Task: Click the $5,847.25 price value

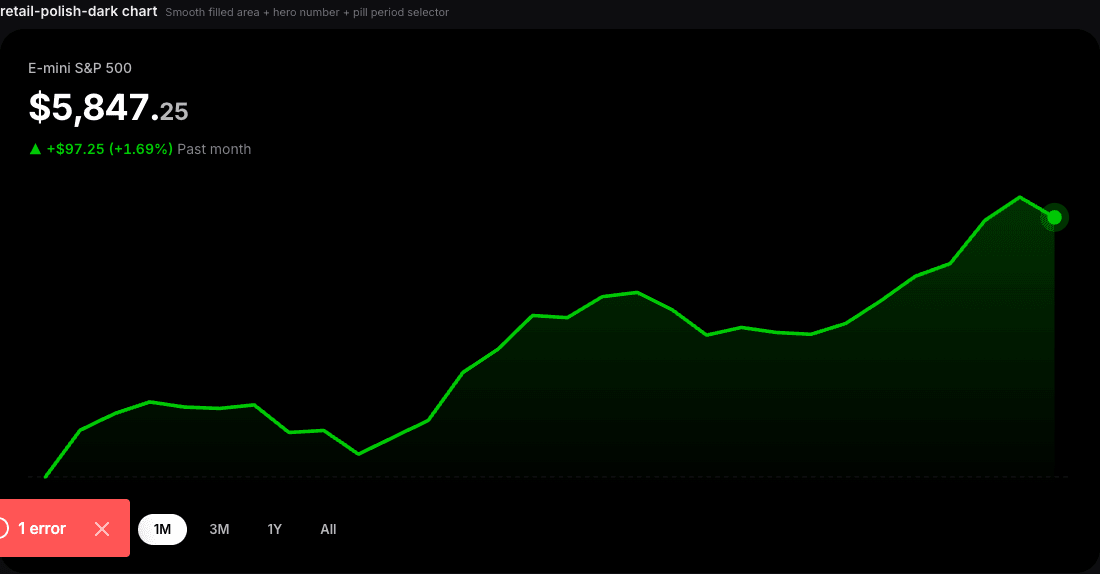Action: (109, 108)
